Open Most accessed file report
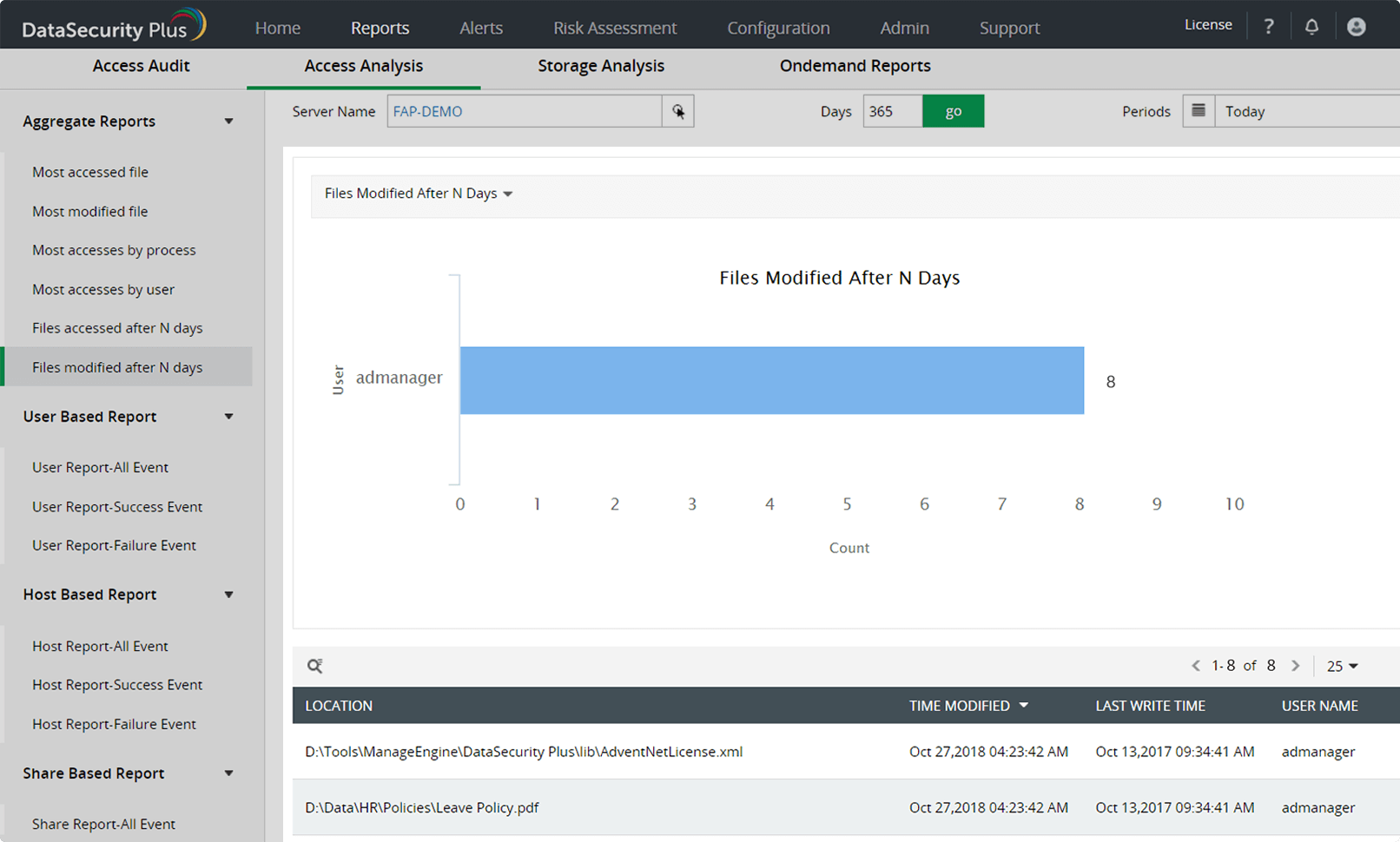Image resolution: width=1400 pixels, height=842 pixels. [90, 172]
